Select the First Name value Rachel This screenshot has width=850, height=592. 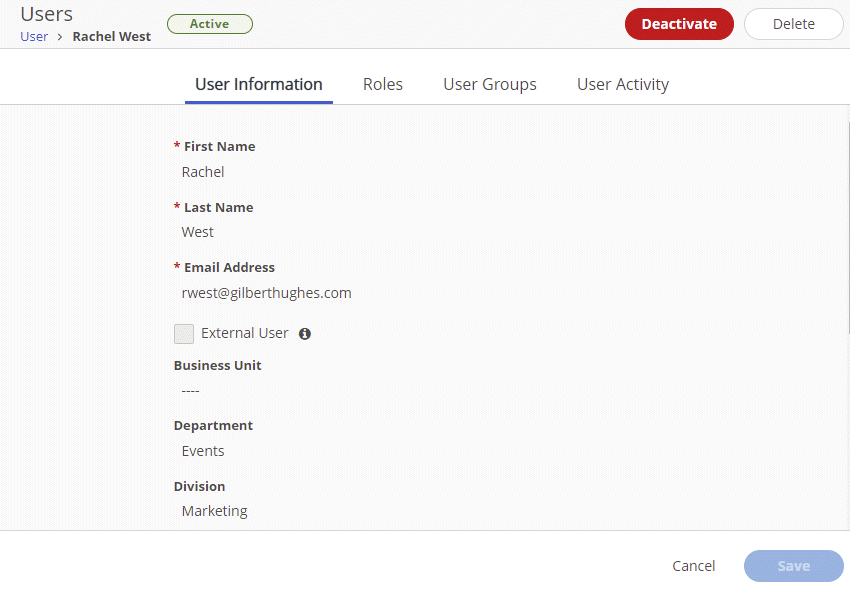pyautogui.click(x=202, y=171)
